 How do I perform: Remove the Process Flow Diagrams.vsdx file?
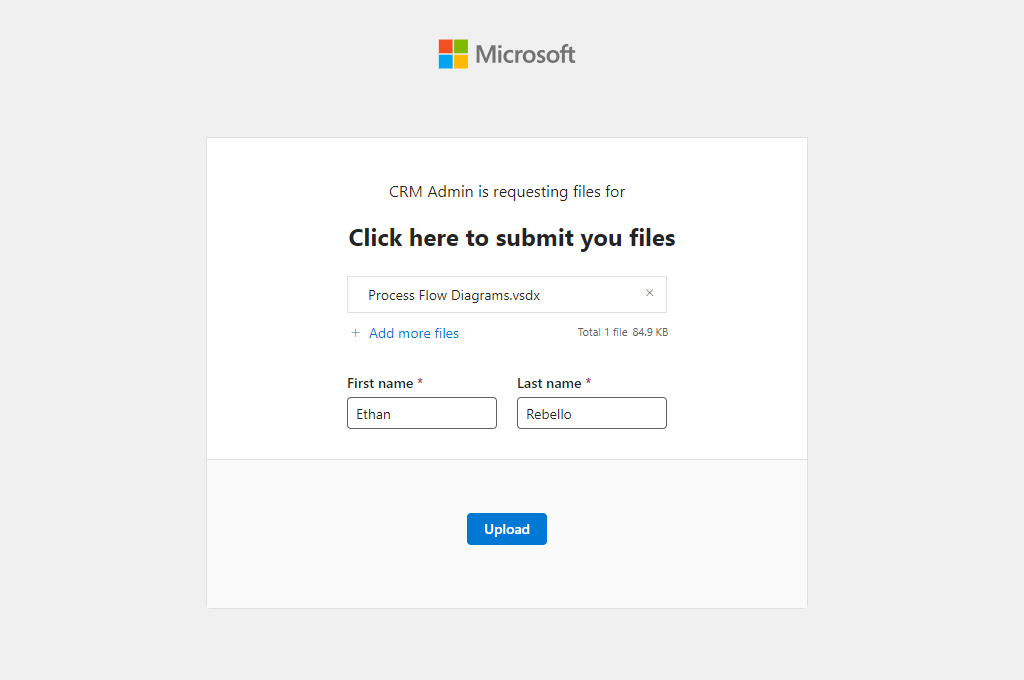[649, 293]
